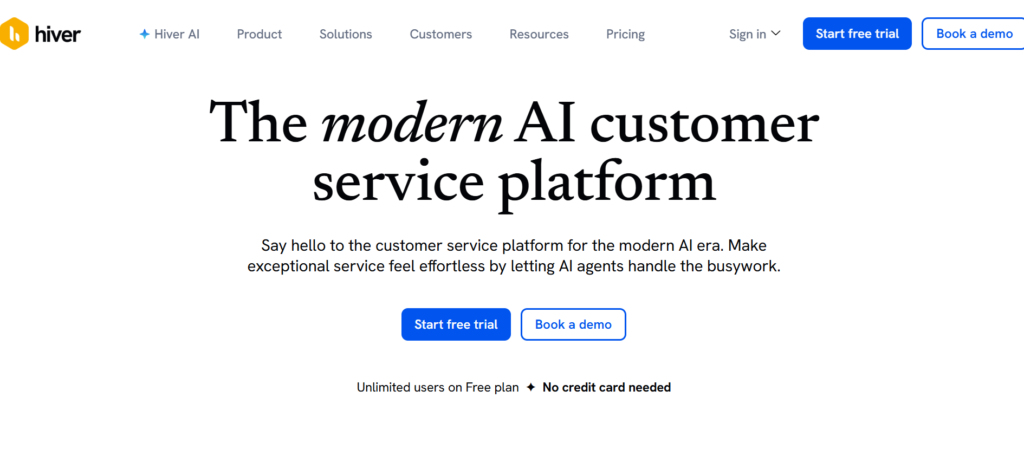The image size is (1024, 456).
Task: Go to the Pricing page link
Action: tap(625, 34)
